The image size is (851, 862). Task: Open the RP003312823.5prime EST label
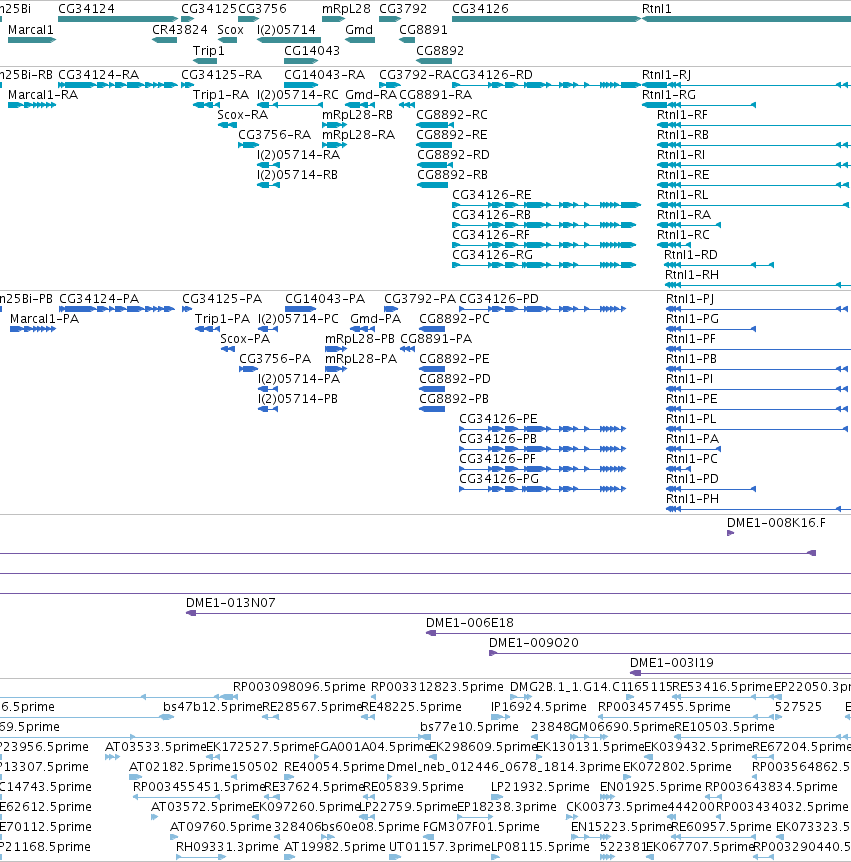437,687
